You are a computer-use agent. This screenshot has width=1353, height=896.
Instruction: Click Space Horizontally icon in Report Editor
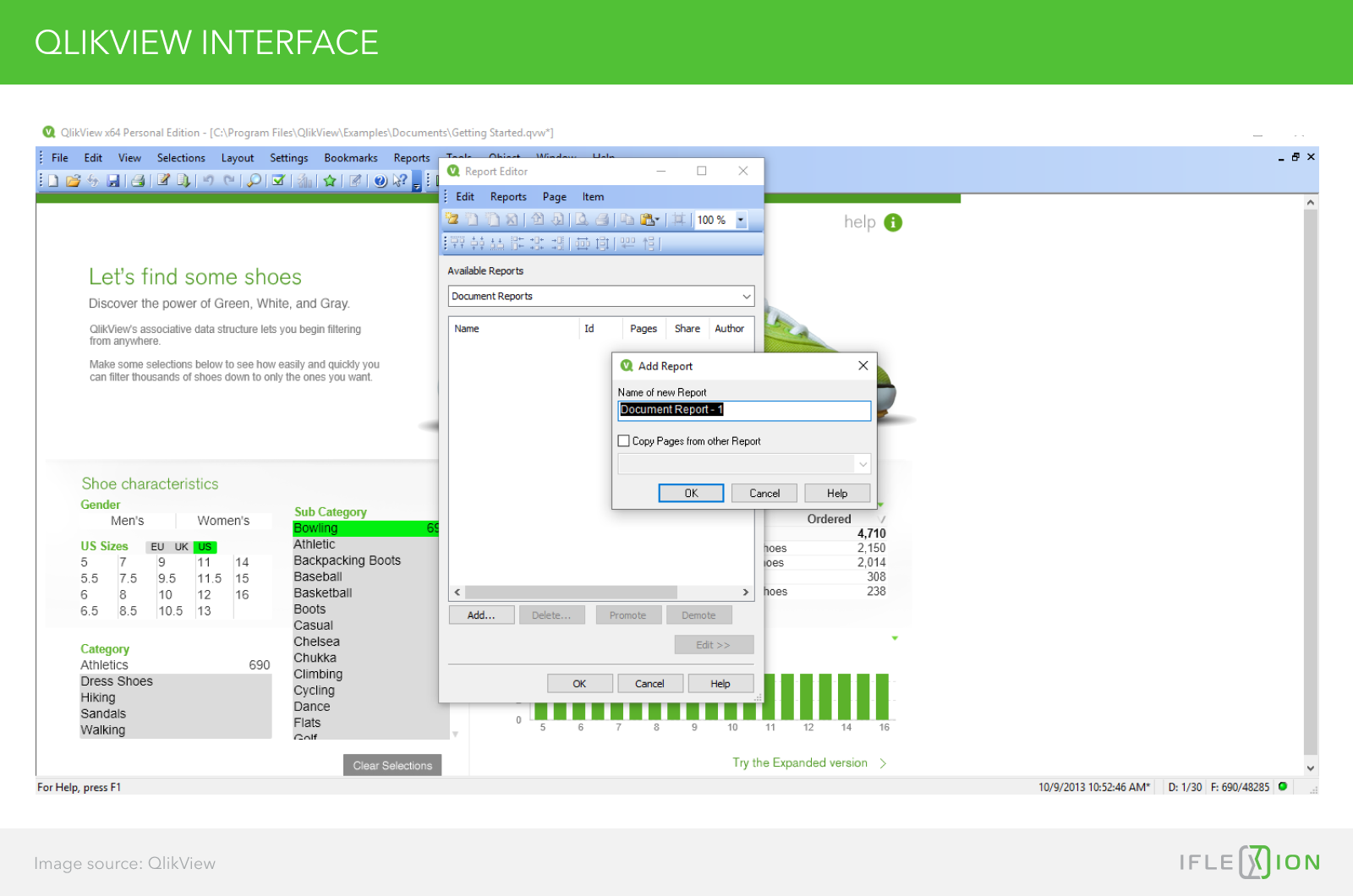point(583,243)
